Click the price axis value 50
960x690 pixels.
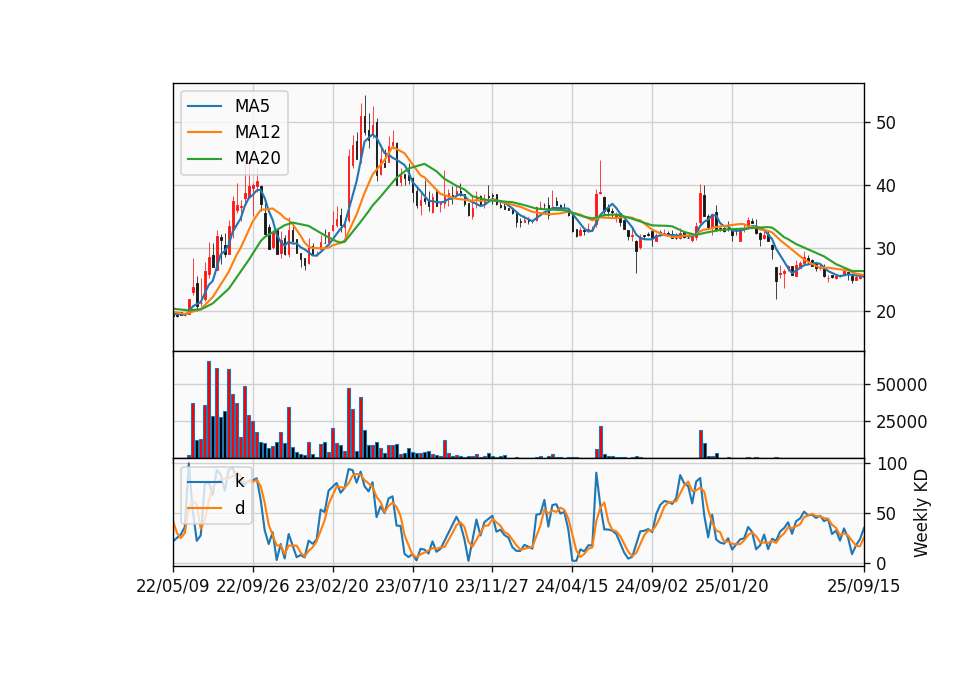(x=885, y=123)
